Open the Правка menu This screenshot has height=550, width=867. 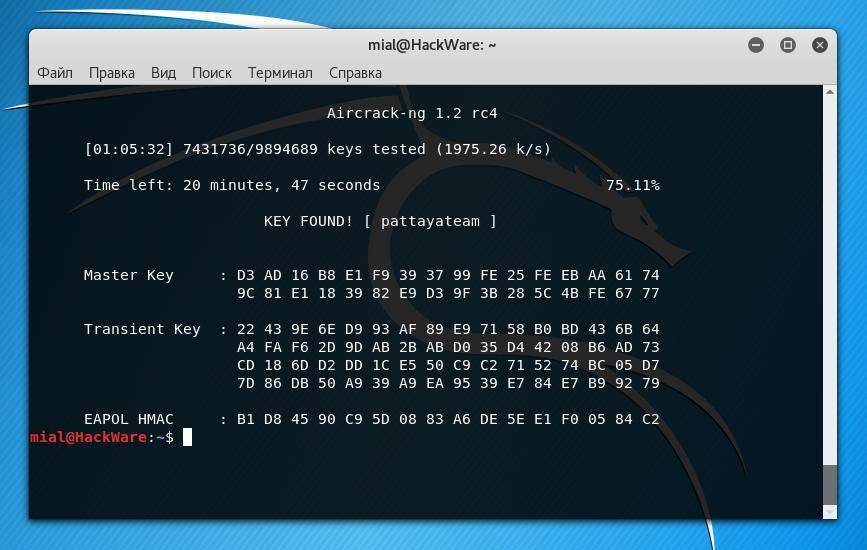pos(112,73)
